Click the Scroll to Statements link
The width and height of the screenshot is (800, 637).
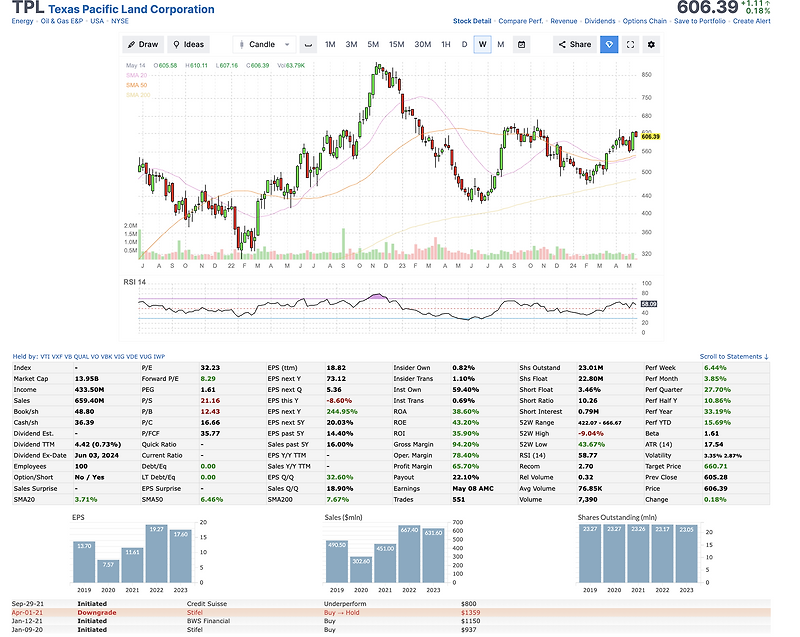click(734, 356)
